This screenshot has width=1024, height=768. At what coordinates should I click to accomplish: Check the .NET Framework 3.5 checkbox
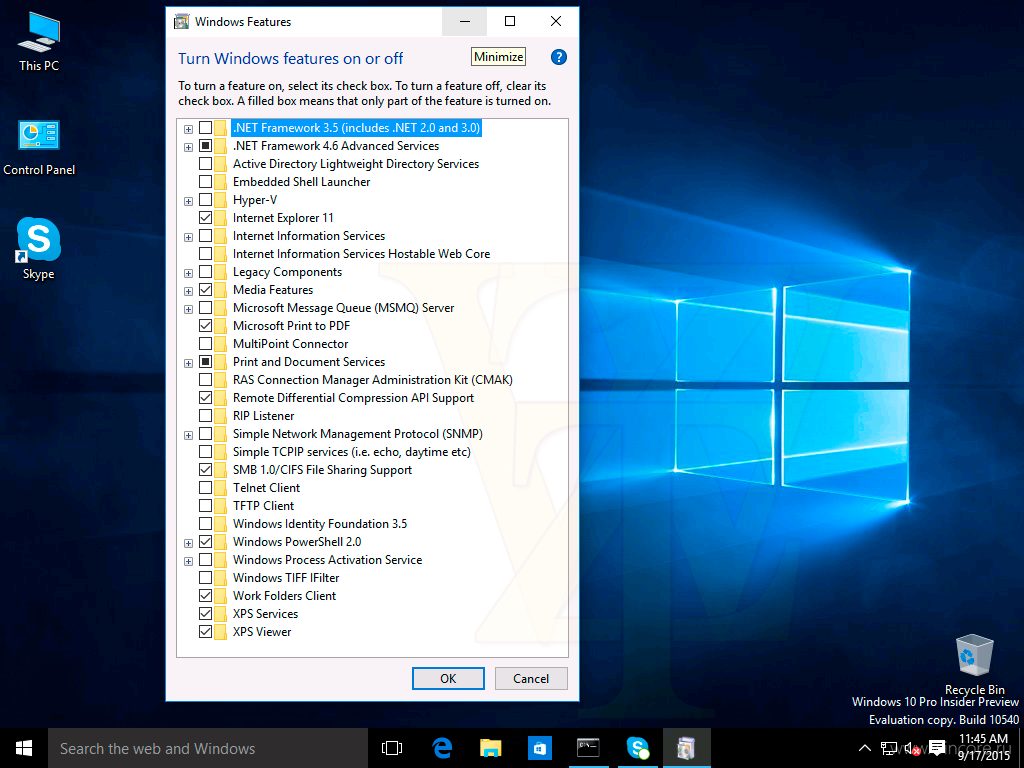205,128
